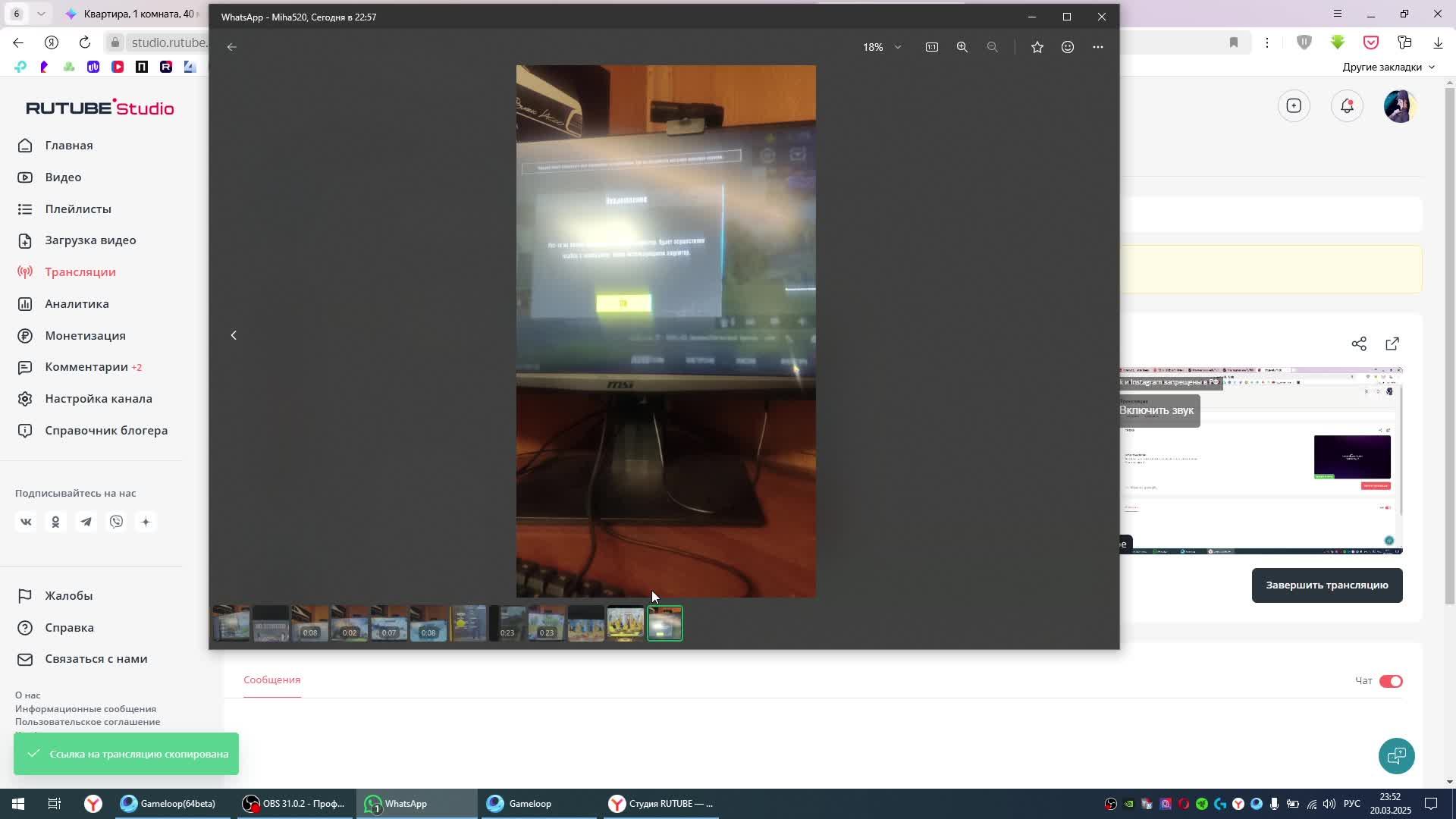Click Завершить трансляцию button
Viewport: 1456px width, 819px height.
(x=1326, y=585)
